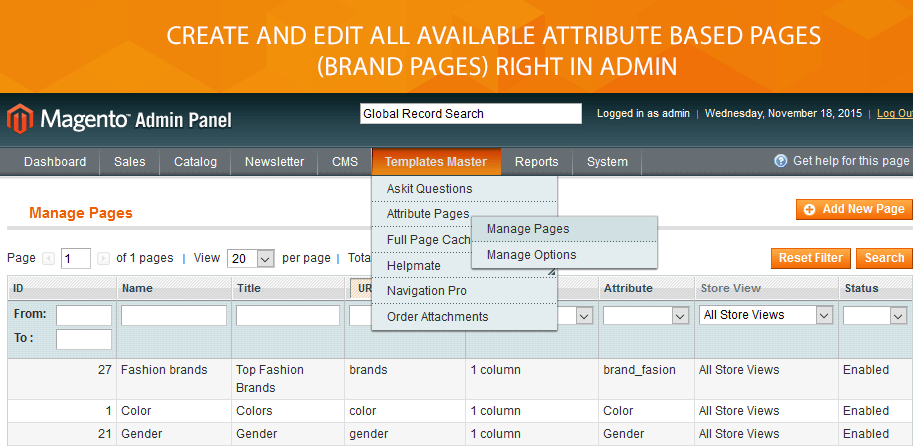Click the help question mark icon
913x446 pixels.
click(x=781, y=161)
